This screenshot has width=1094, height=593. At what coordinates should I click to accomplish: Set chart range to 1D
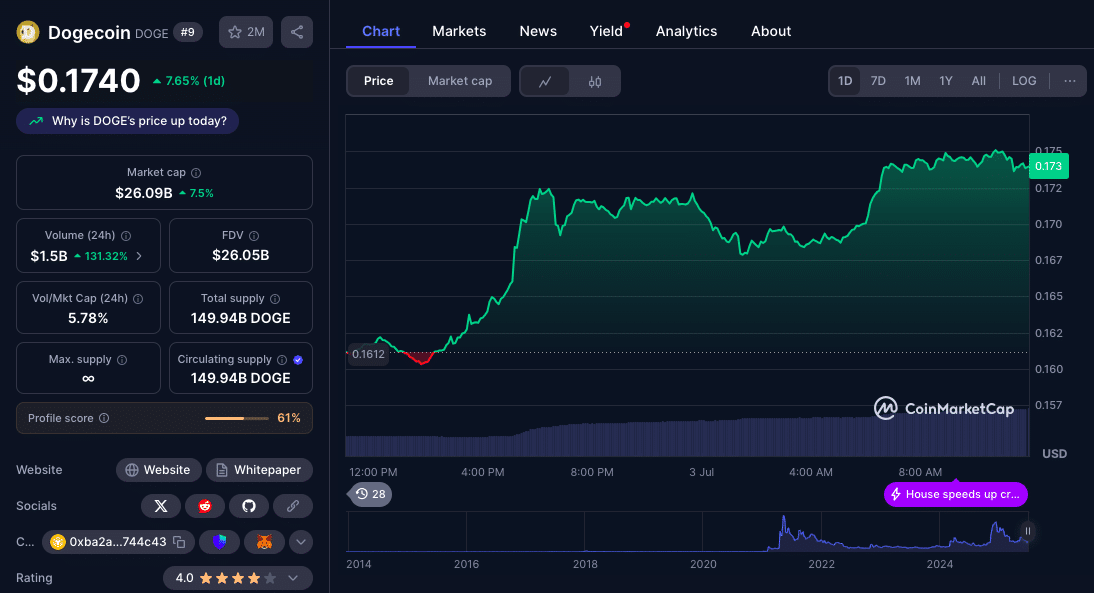pos(845,81)
